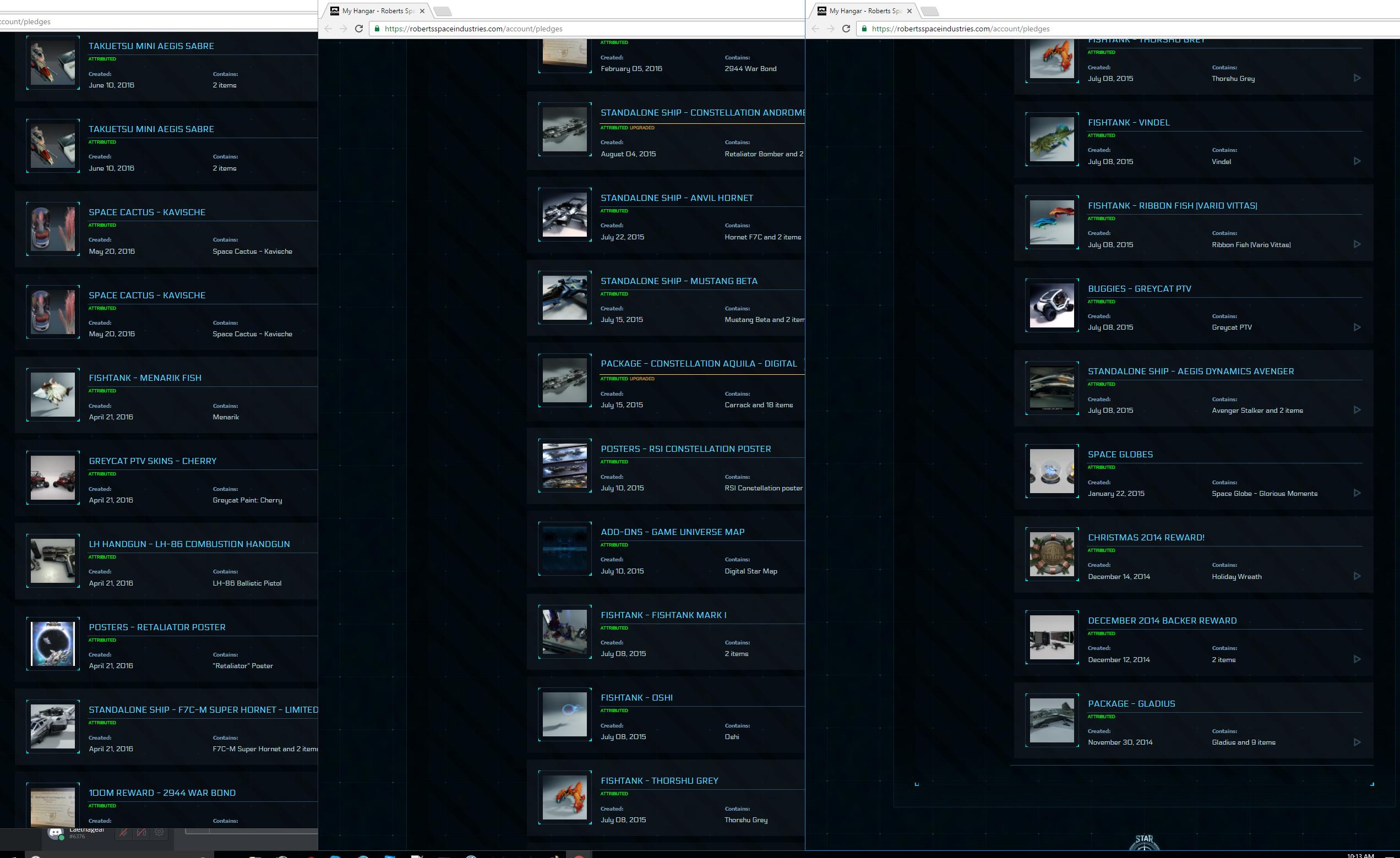This screenshot has height=858, width=1400.
Task: Click the Constellation Aquila package thumbnail
Action: coord(565,380)
